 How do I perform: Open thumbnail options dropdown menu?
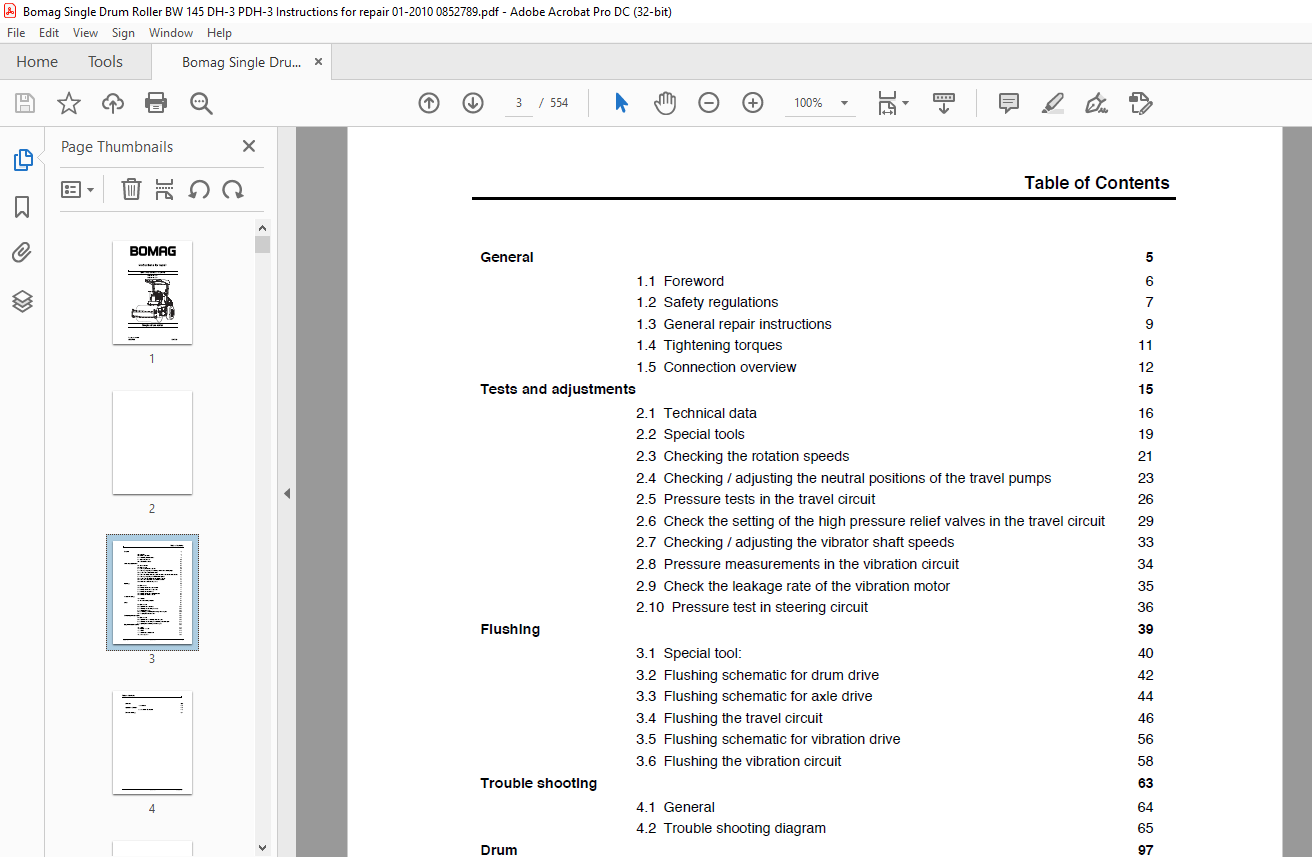coord(78,189)
